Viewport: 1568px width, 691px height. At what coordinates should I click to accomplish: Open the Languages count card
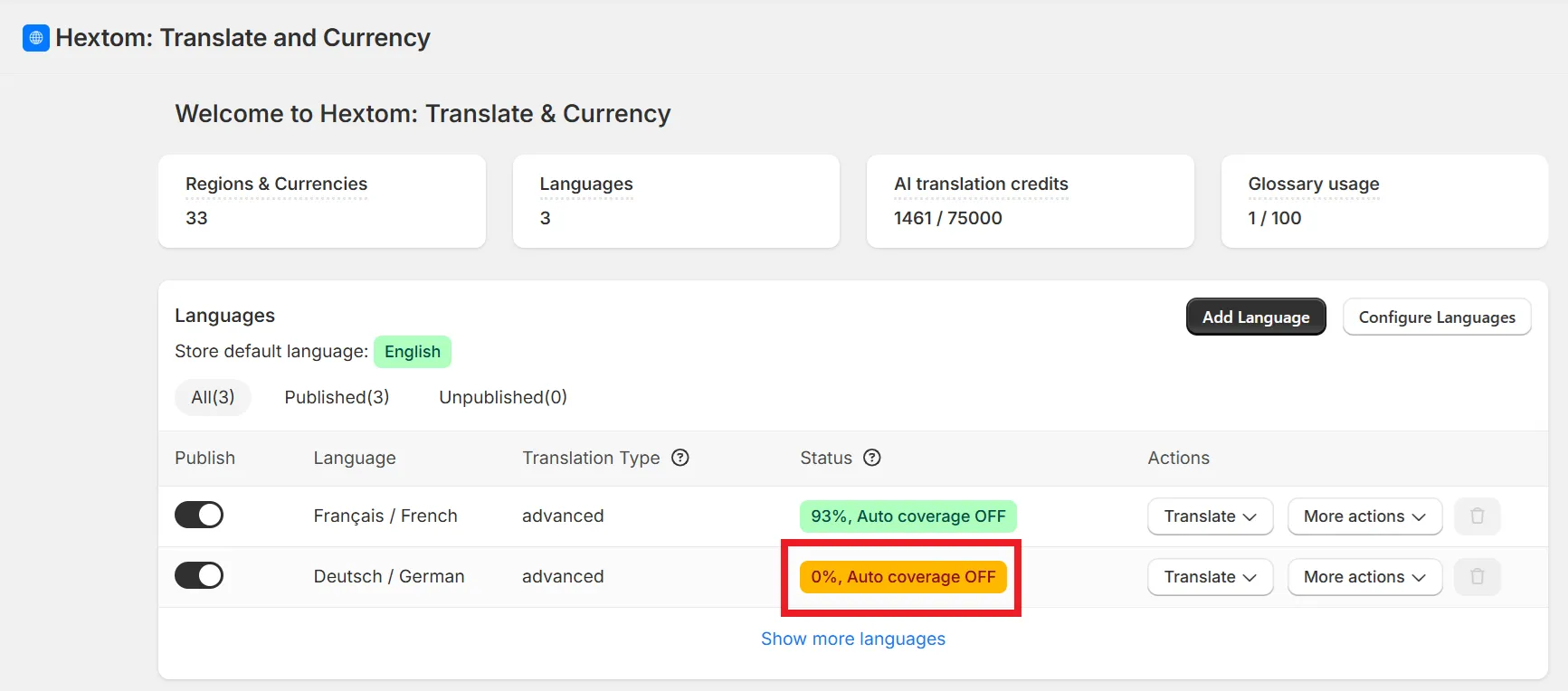point(676,201)
